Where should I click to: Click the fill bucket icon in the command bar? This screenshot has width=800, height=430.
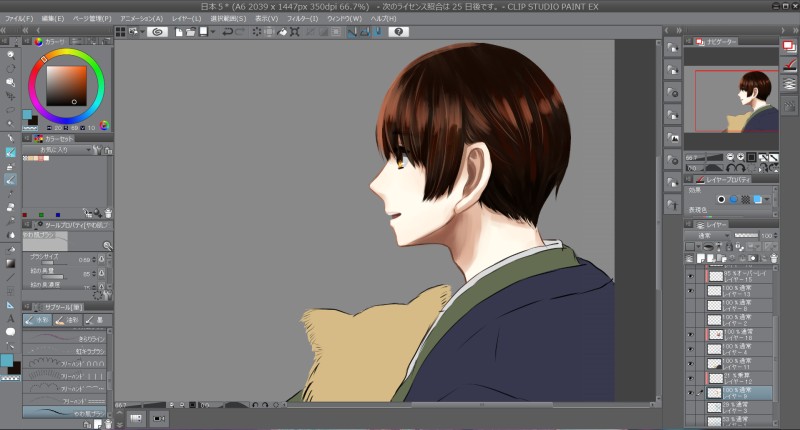[282, 32]
